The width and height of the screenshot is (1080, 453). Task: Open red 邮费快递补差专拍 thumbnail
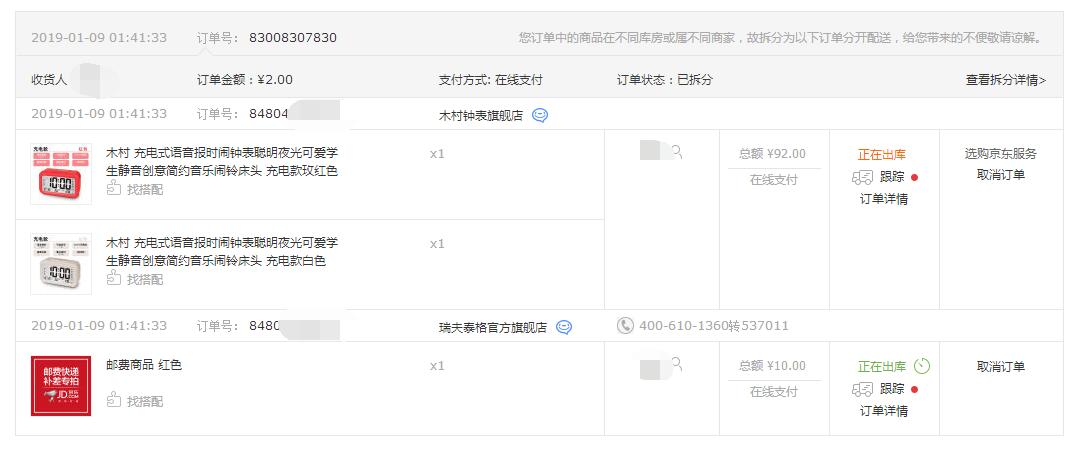click(x=61, y=386)
